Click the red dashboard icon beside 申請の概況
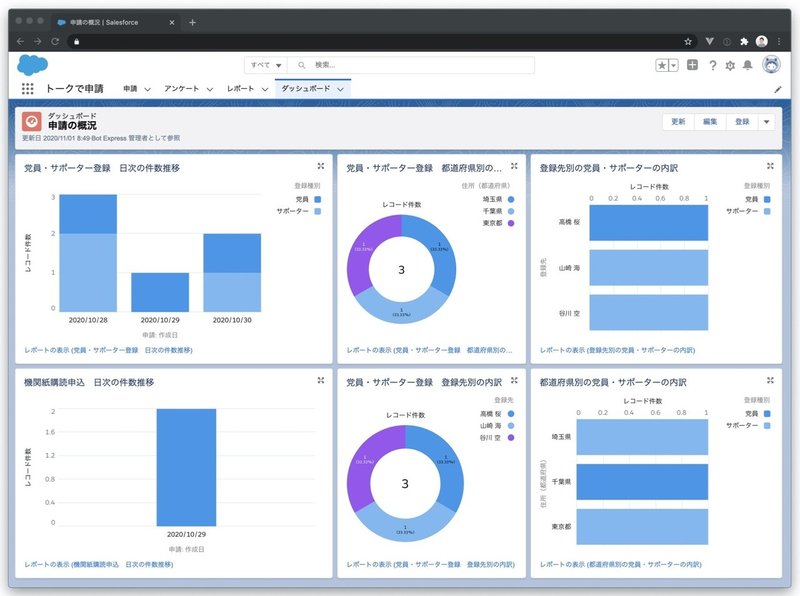Viewport: 800px width, 596px height. pyautogui.click(x=32, y=121)
